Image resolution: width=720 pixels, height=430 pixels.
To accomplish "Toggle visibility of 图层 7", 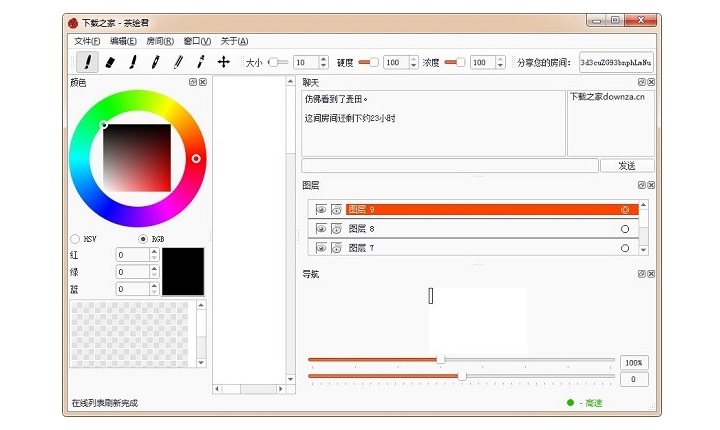I will [x=321, y=247].
